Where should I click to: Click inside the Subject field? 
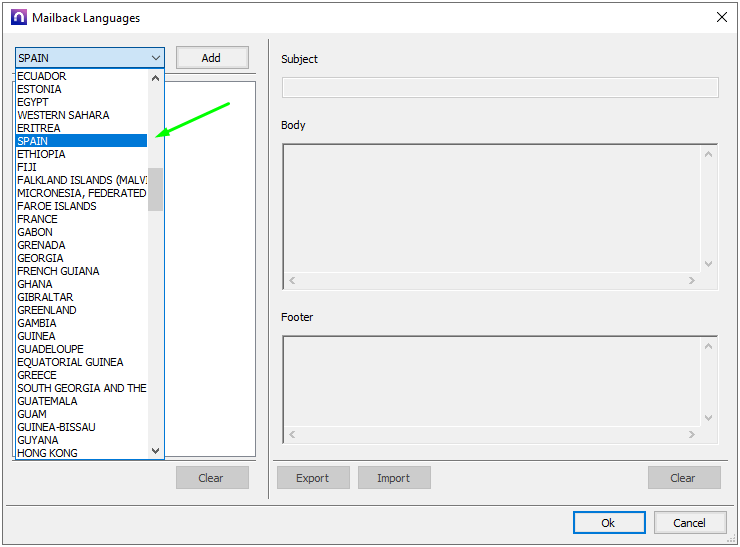coord(499,88)
